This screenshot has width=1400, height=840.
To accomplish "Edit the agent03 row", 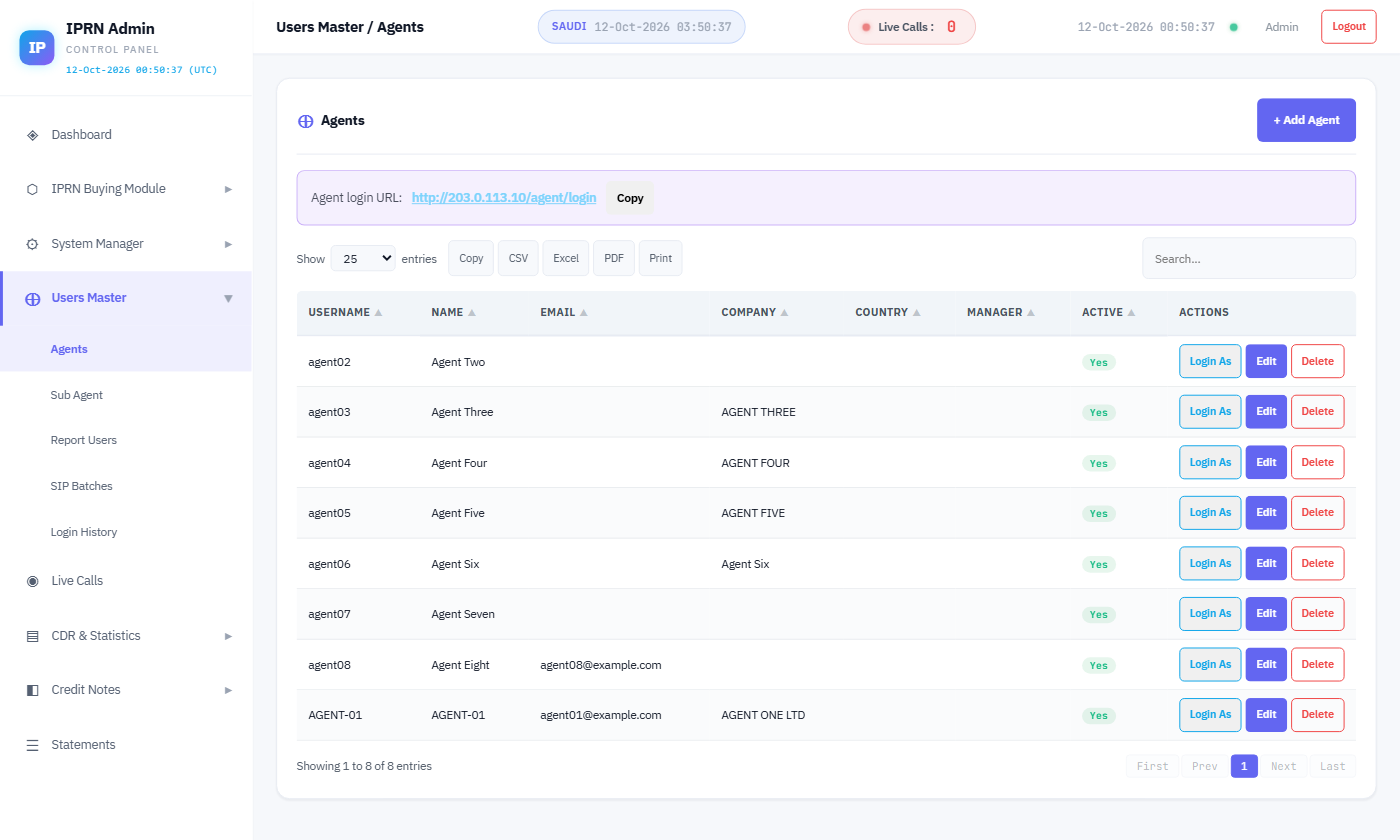I will (1266, 412).
